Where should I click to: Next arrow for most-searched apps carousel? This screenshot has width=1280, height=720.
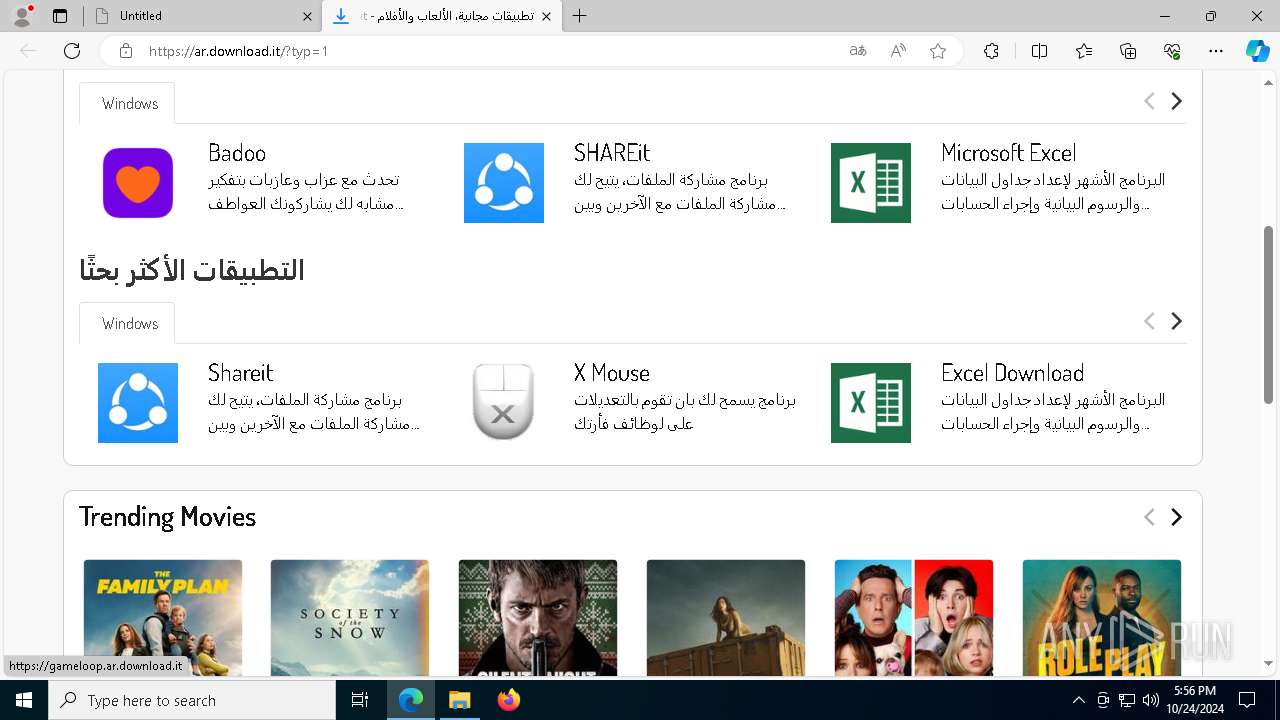click(x=1177, y=321)
